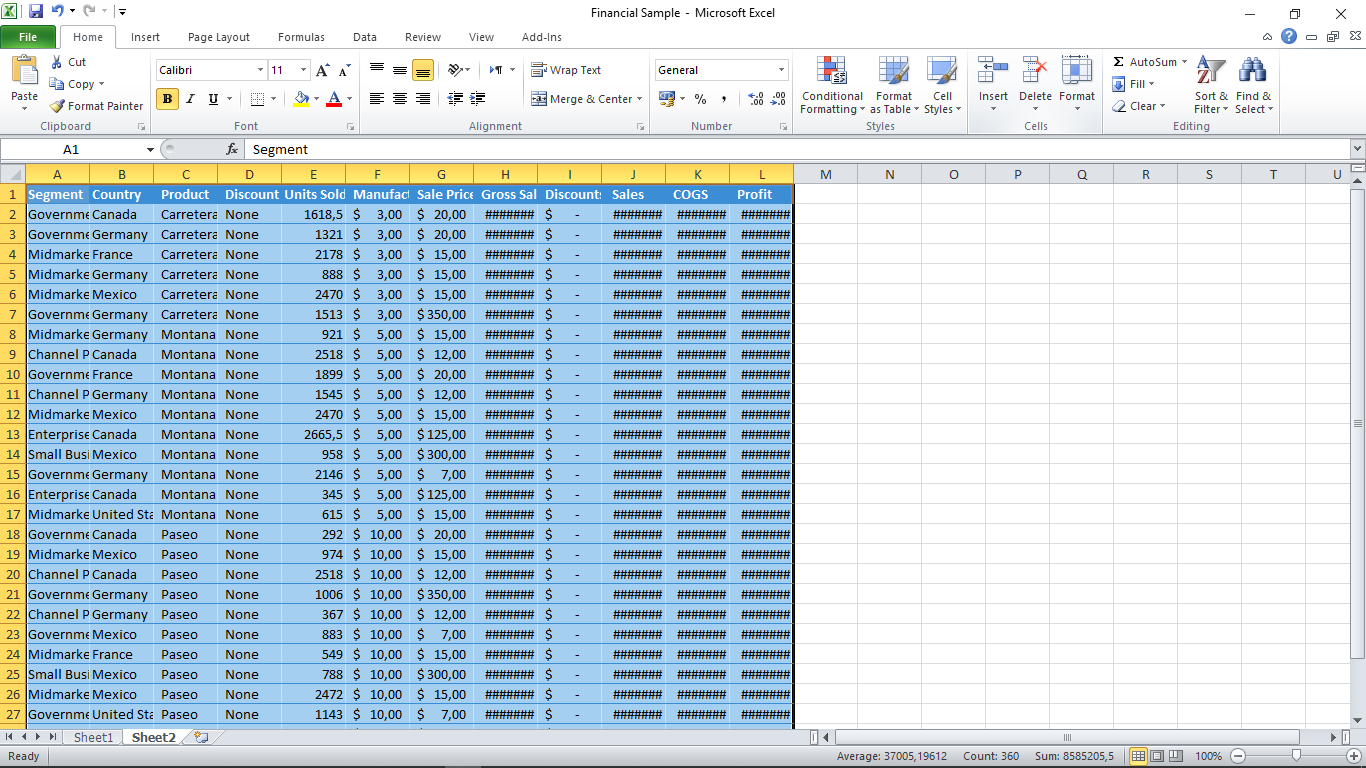Expand the AutoSum dropdown arrow
1366x768 pixels.
[1184, 62]
